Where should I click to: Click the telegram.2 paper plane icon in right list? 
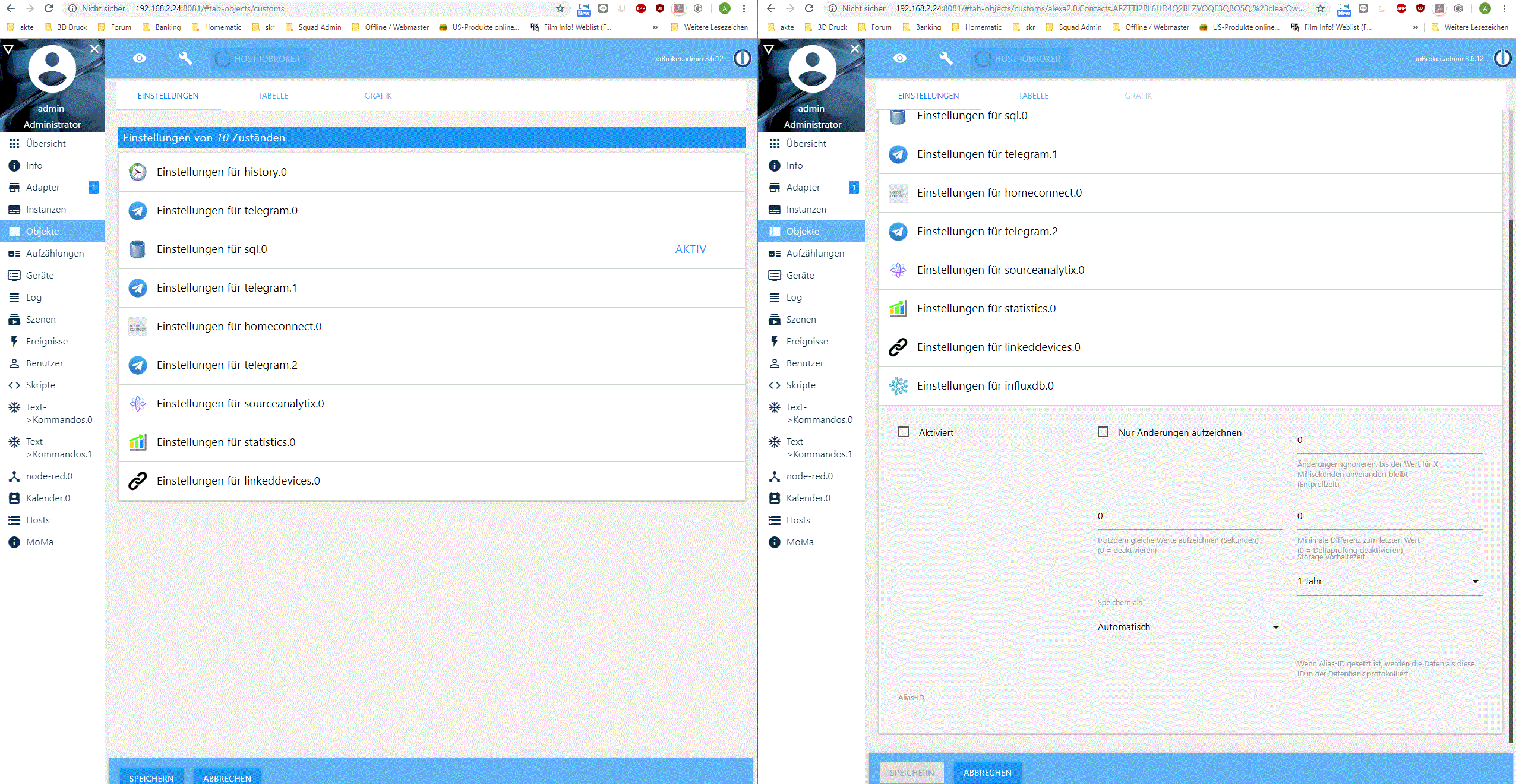tap(898, 232)
